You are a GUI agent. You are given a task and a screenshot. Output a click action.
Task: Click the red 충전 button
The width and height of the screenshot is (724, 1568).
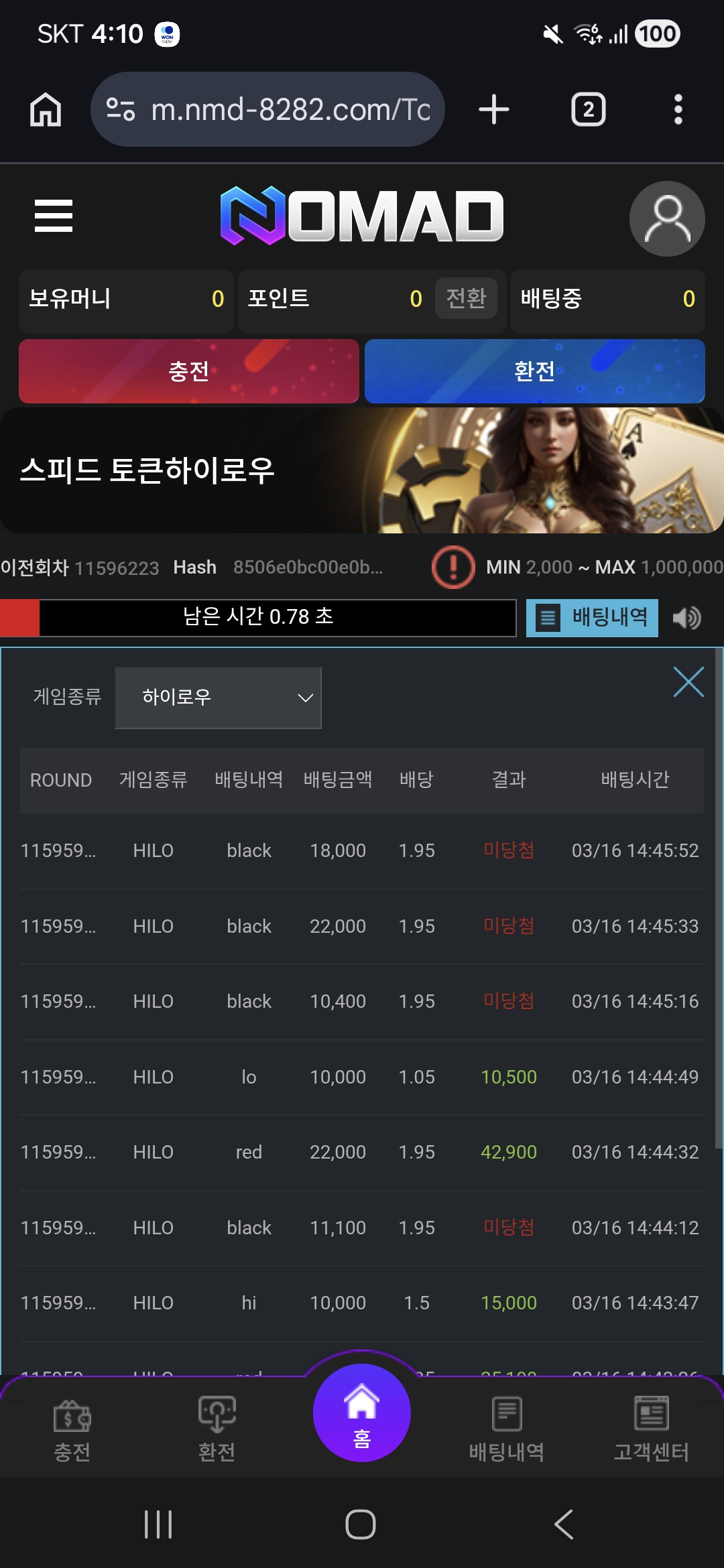pyautogui.click(x=189, y=371)
